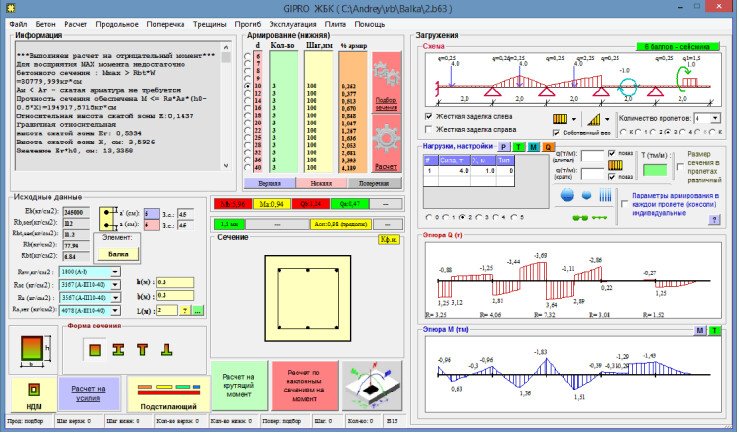Open the Файл menu

coord(18,24)
